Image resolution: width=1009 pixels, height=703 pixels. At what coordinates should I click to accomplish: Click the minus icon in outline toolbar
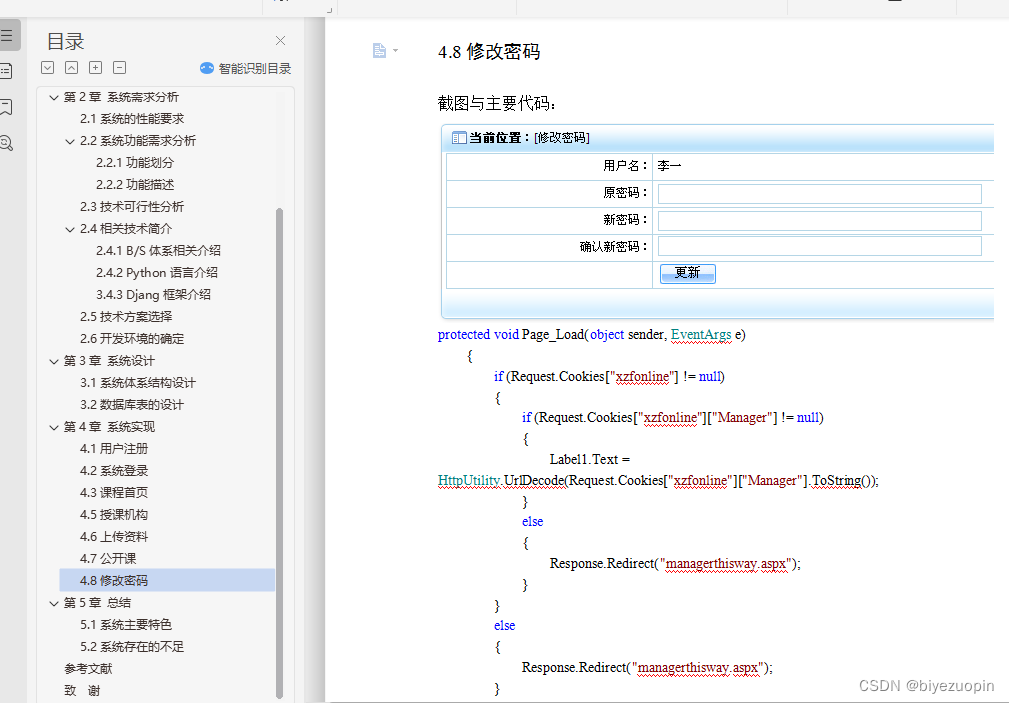tap(120, 68)
